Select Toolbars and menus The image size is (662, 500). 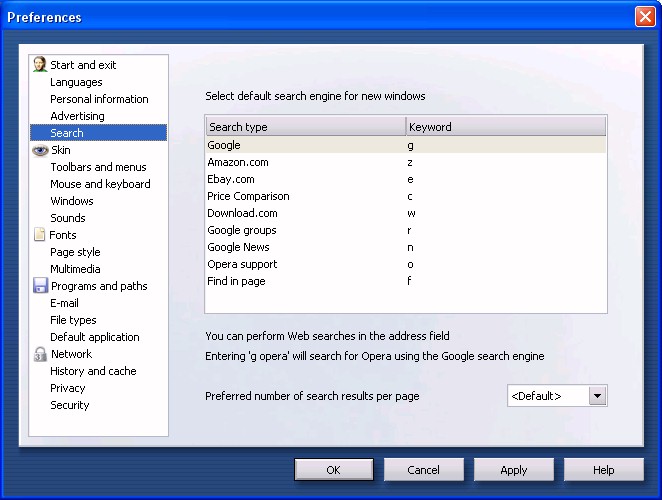click(98, 167)
